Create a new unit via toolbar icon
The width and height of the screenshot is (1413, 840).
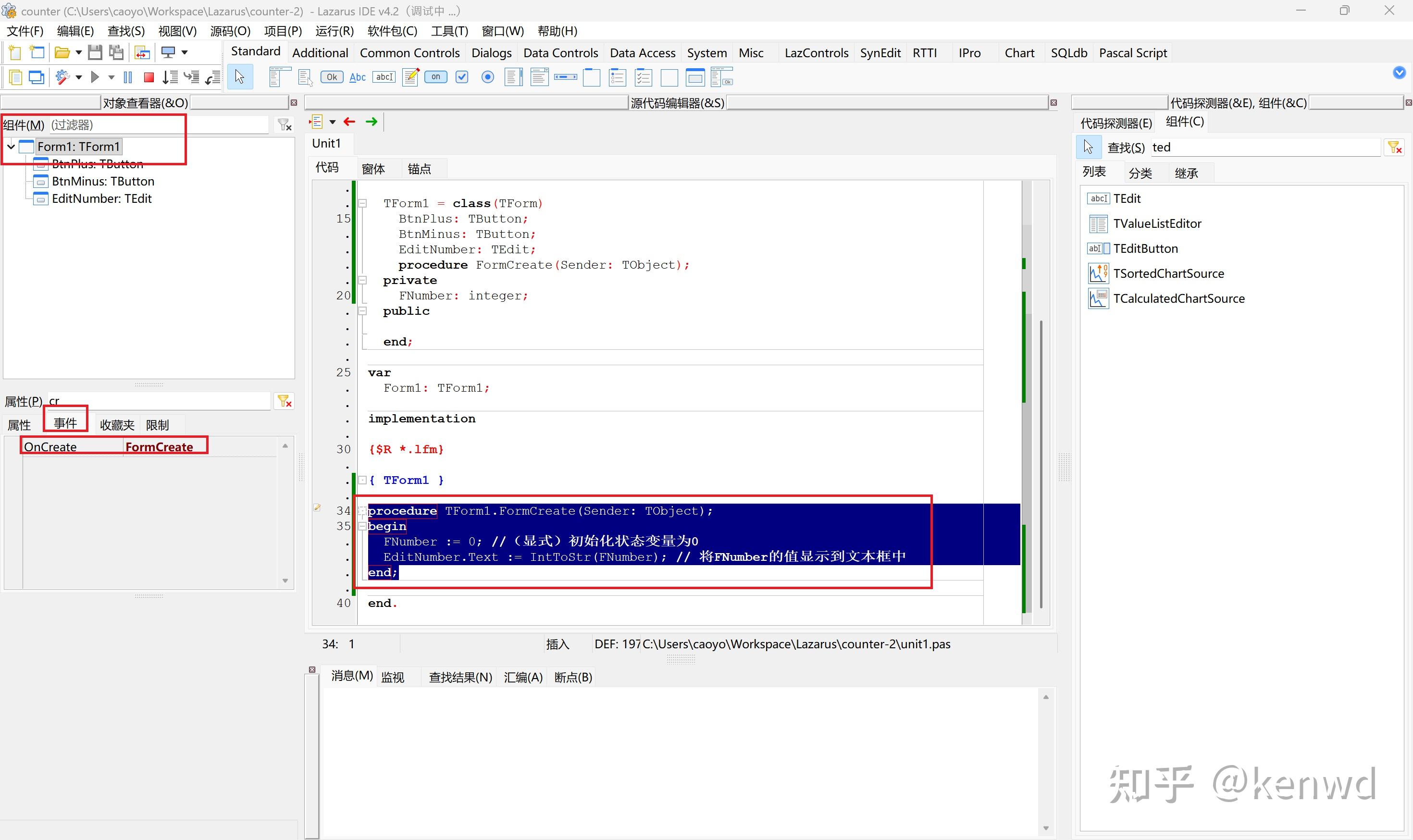(x=15, y=53)
